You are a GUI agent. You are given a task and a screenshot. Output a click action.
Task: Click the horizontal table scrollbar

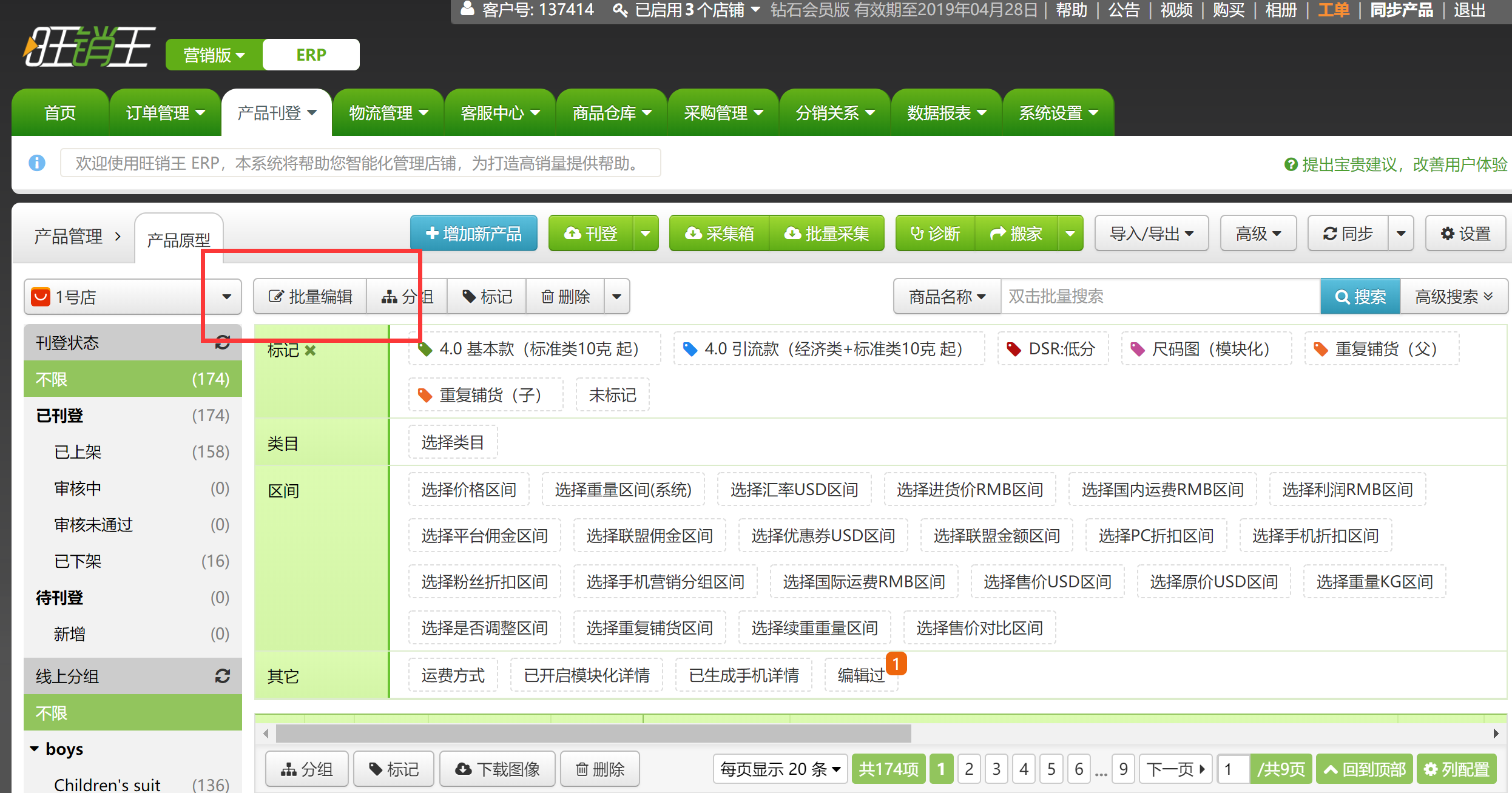coord(593,734)
